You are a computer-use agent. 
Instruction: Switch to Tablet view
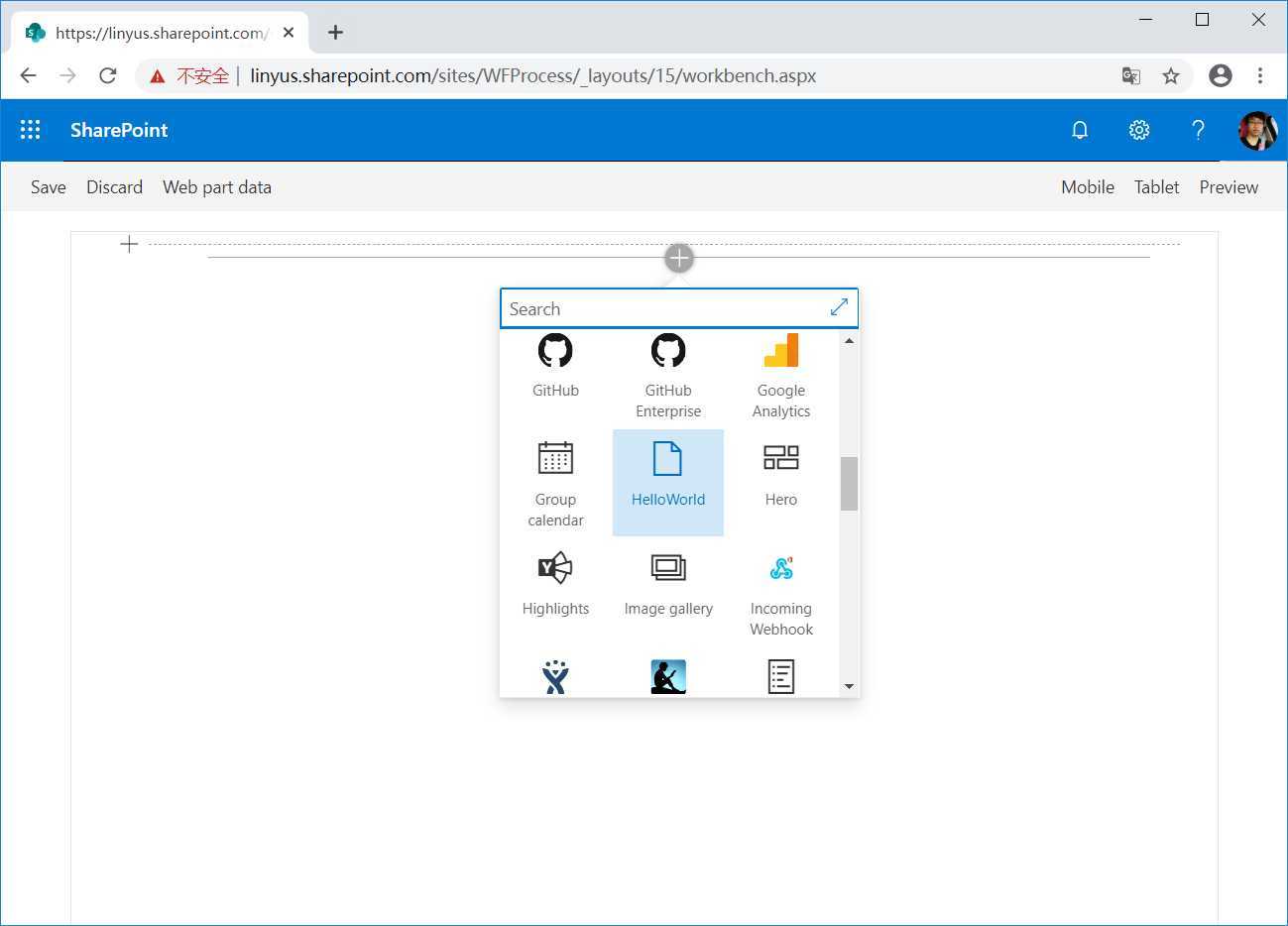click(1157, 187)
